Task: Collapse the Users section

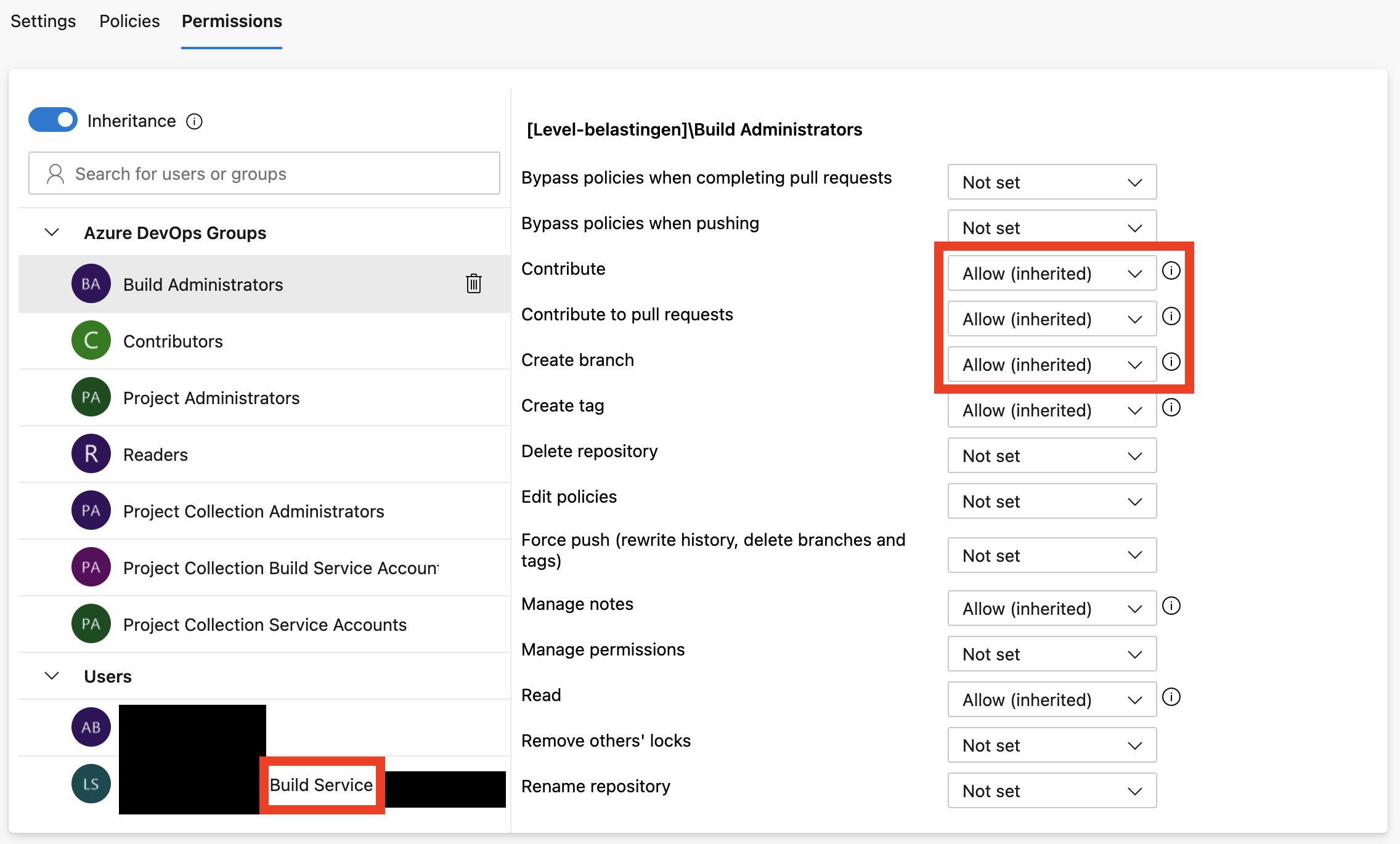Action: point(52,676)
